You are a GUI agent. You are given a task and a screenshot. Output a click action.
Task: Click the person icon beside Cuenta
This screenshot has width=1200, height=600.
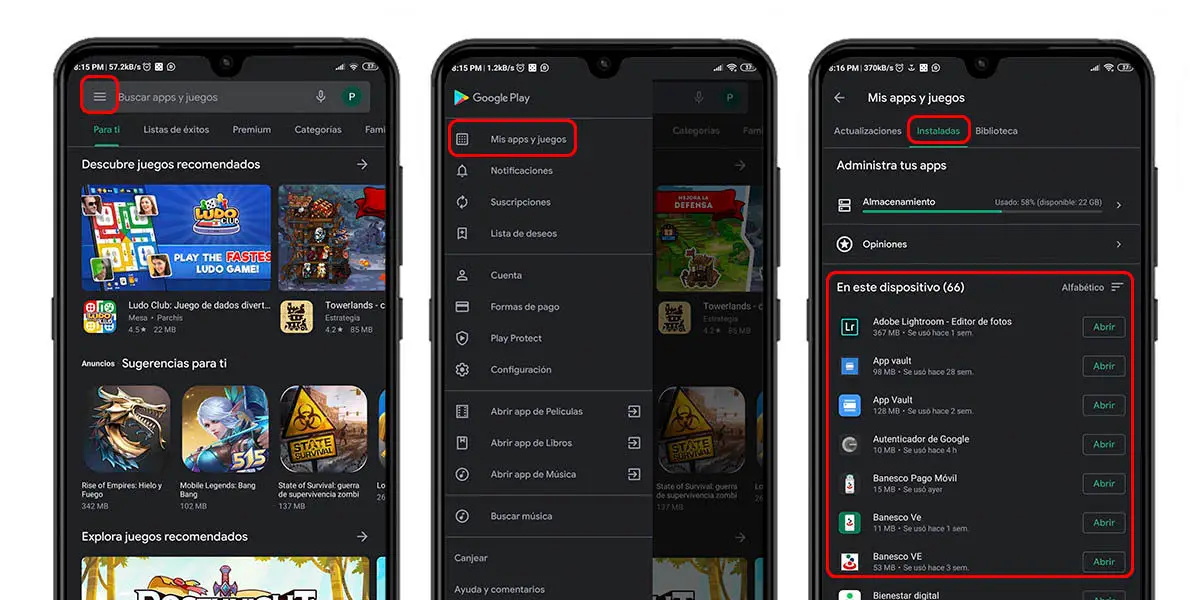(462, 275)
